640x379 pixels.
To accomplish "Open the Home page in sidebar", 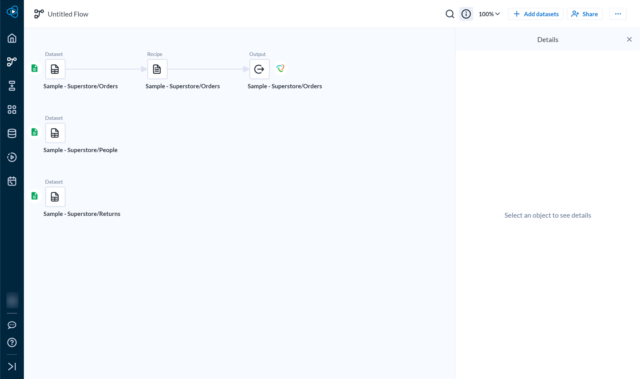I will (12, 38).
